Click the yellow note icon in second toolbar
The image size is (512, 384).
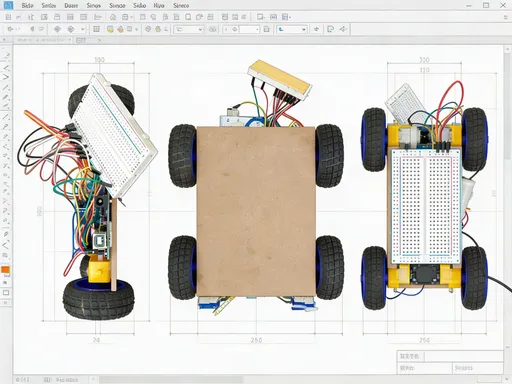pos(110,29)
